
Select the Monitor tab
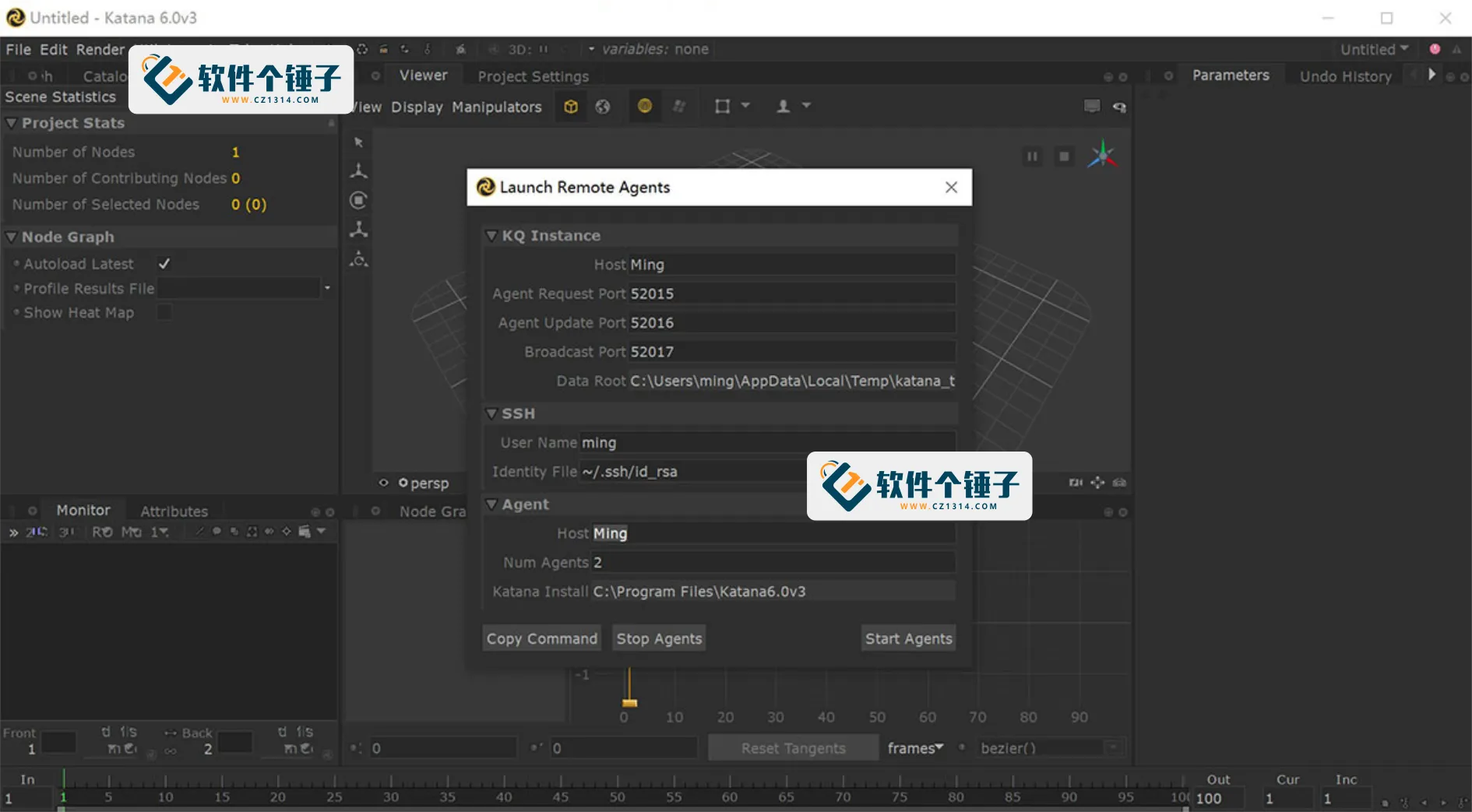(x=83, y=510)
